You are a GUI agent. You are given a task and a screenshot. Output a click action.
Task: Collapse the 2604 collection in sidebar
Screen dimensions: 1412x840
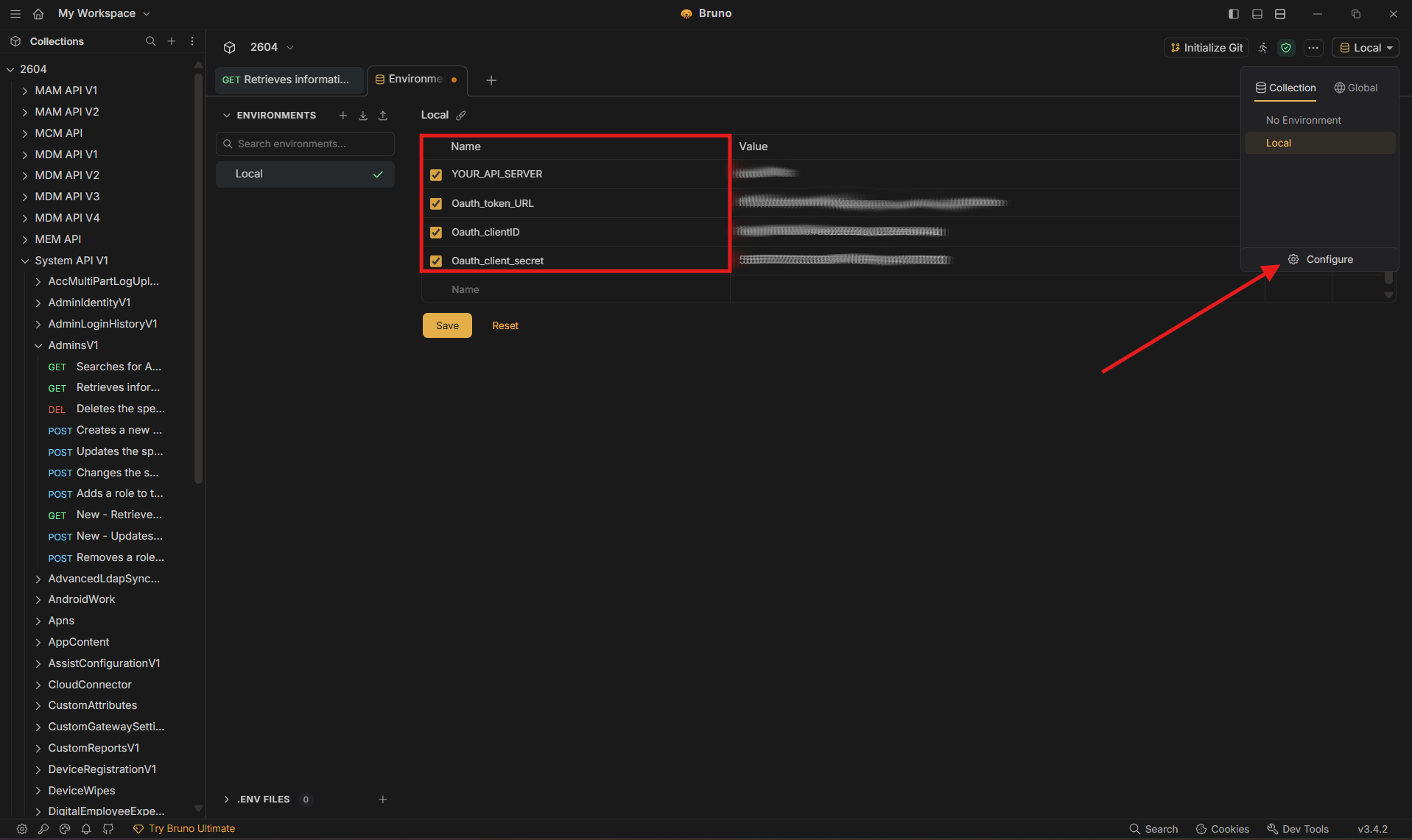tap(10, 69)
